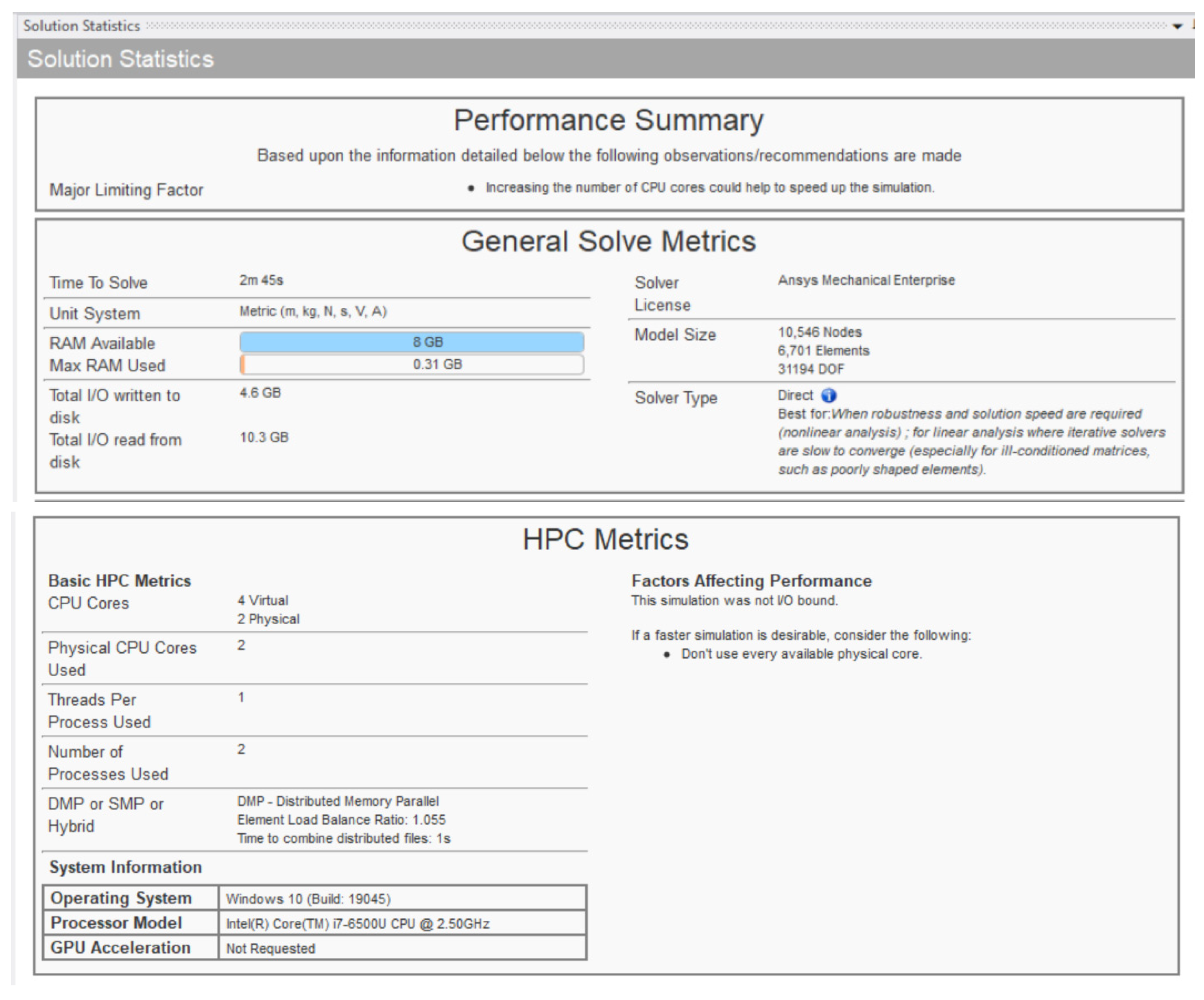Click the Unit System Metric value

pyautogui.click(x=313, y=311)
